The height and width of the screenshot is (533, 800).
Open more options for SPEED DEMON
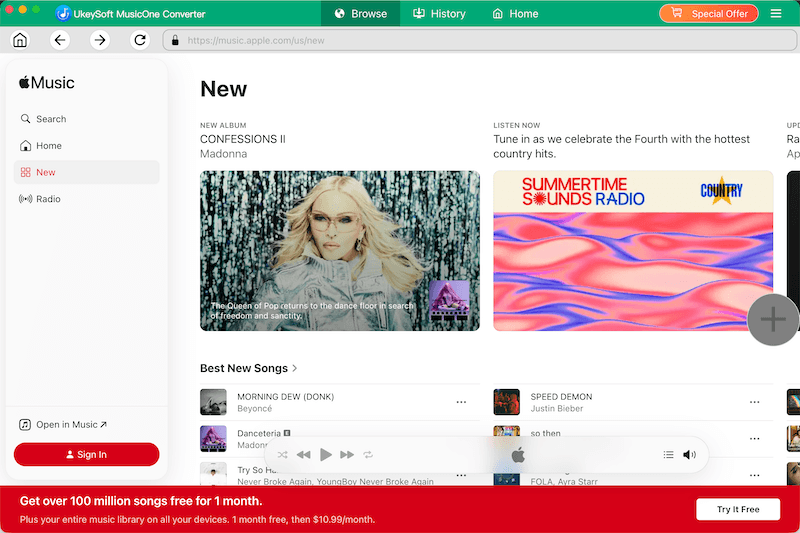(x=755, y=402)
